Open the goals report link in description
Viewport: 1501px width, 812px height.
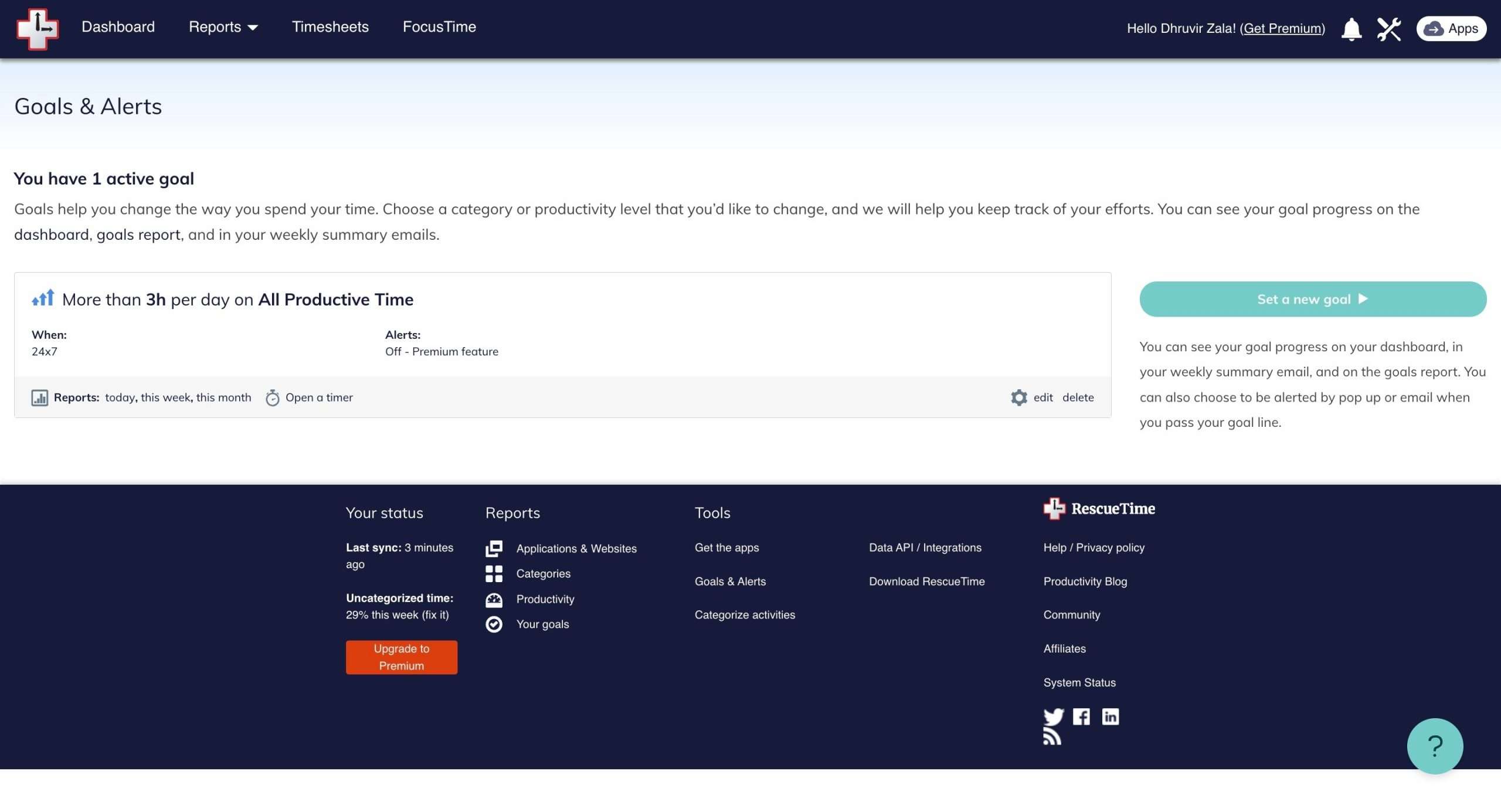[138, 235]
